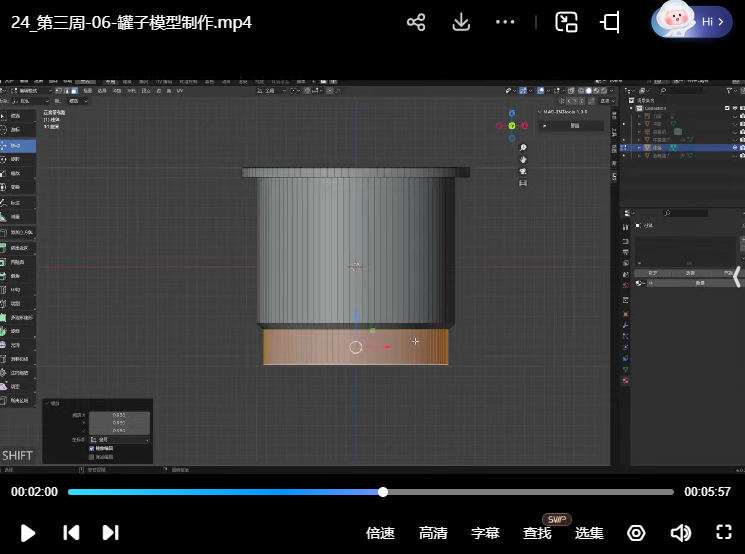
Task: Expand the side panel with the white chevron
Action: [x=736, y=276]
